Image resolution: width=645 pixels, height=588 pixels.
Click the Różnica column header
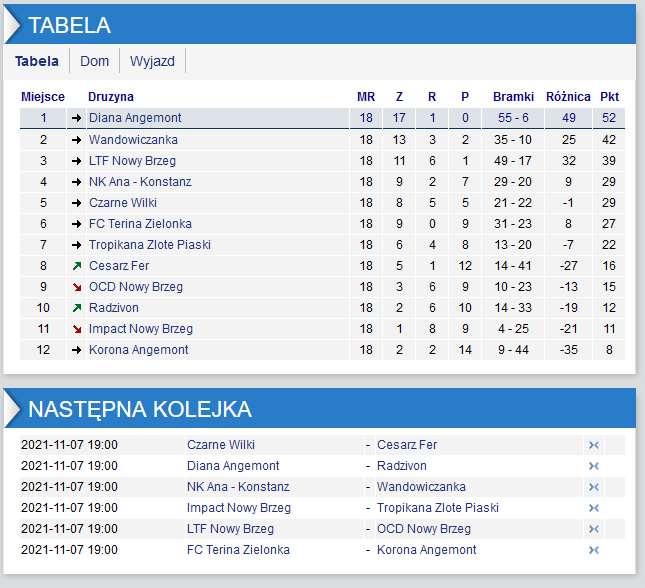point(568,97)
